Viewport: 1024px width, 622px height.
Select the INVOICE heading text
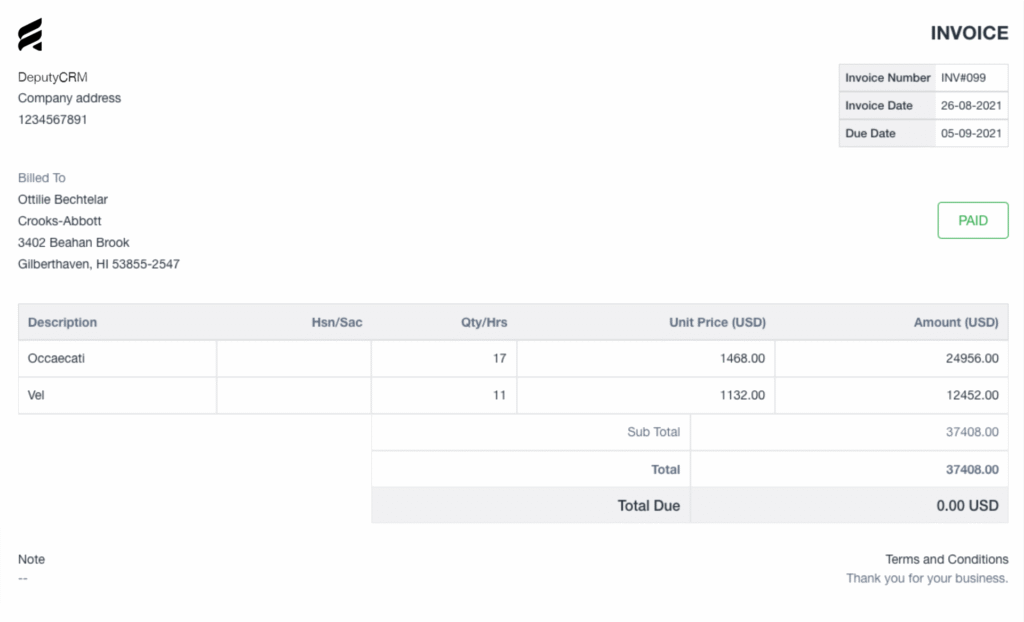(969, 33)
